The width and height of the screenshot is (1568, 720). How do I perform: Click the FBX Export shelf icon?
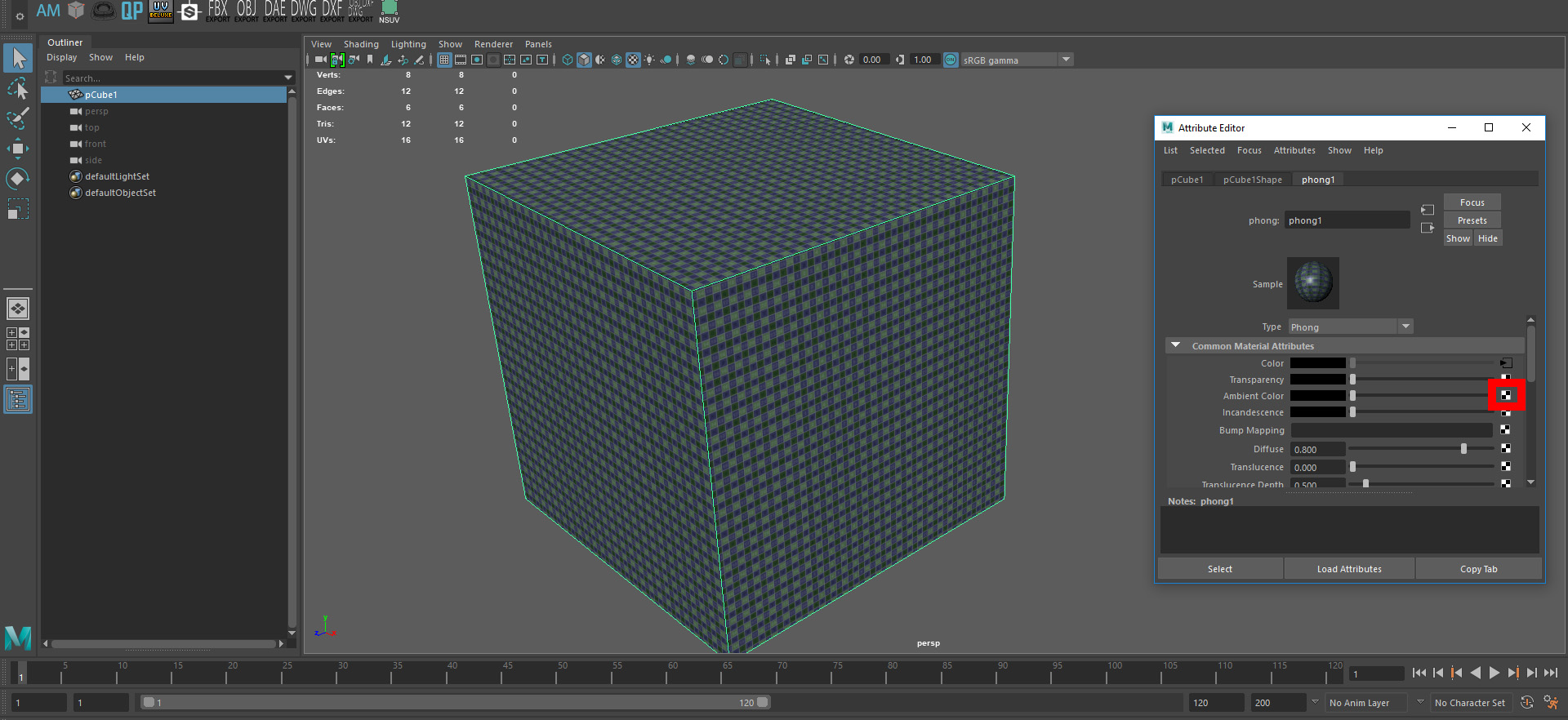(x=217, y=11)
